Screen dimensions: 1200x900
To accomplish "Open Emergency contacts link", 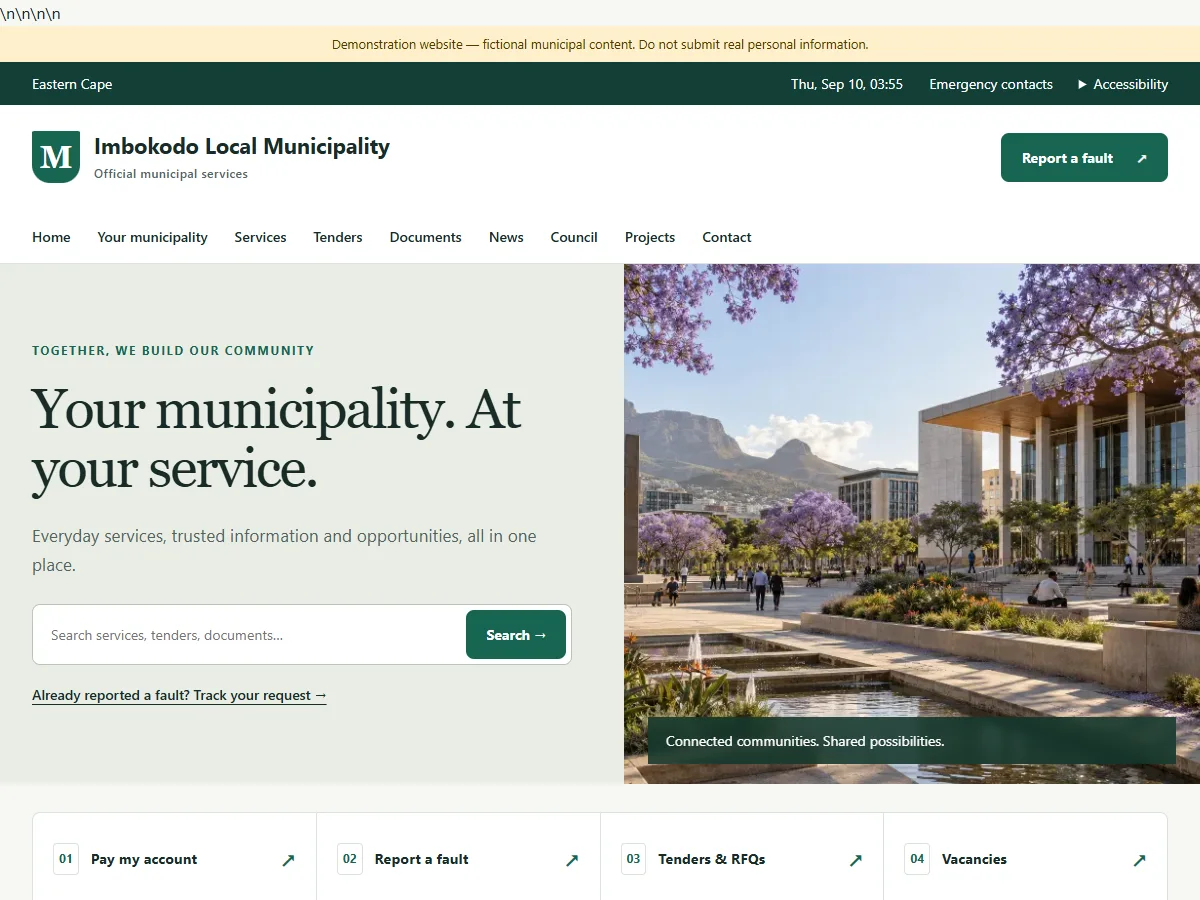I will (991, 84).
